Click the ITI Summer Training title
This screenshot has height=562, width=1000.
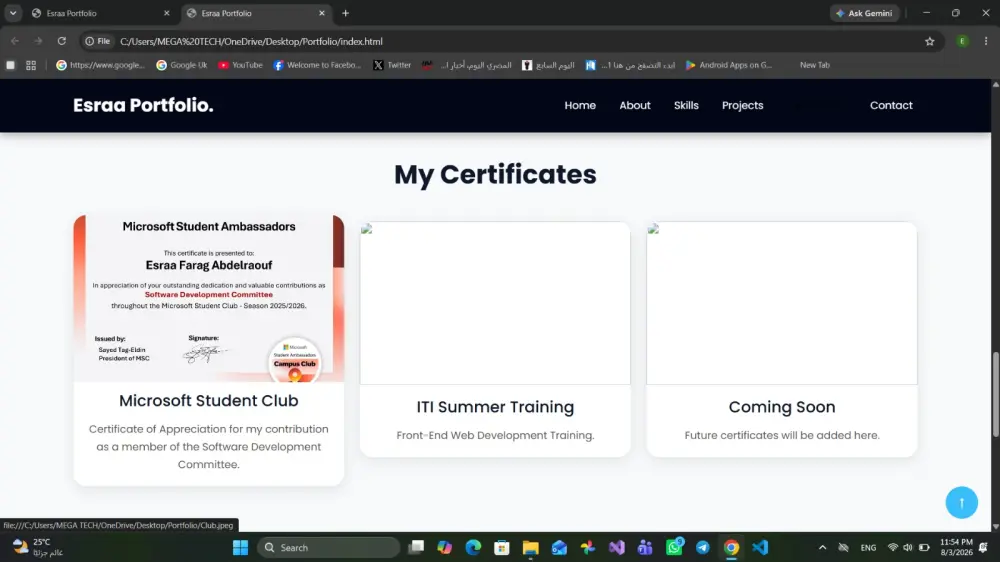pyautogui.click(x=495, y=407)
